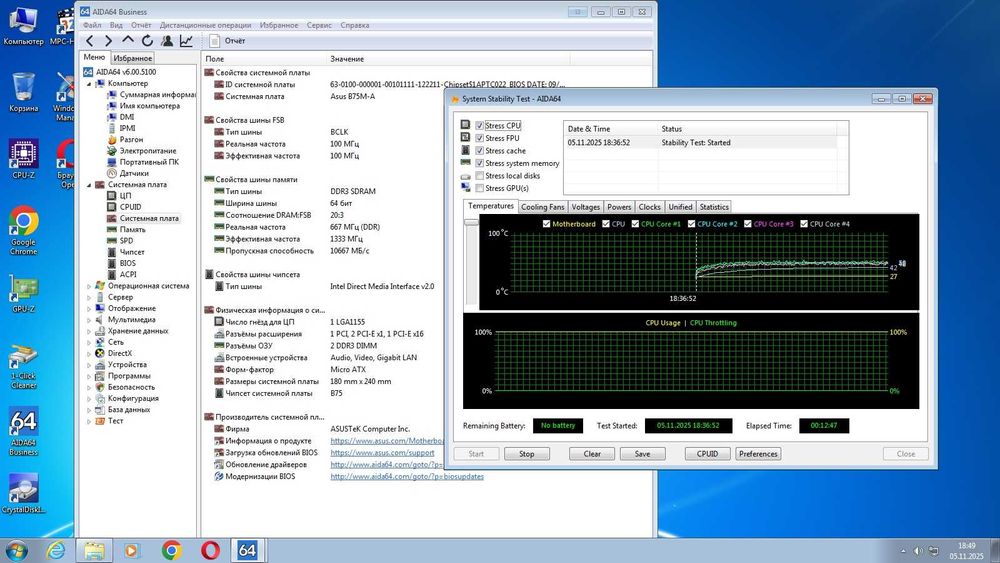Adjust the temperature graph vertical slider handle

[x=471, y=222]
